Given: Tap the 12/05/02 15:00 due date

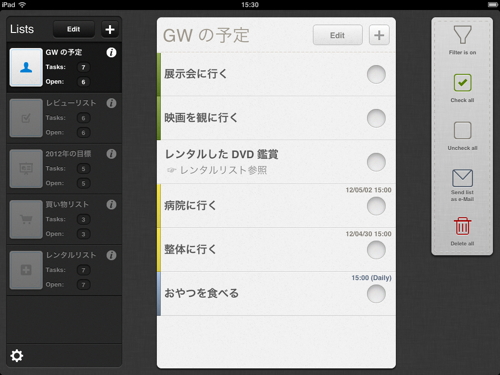Looking at the screenshot, I should [x=368, y=190].
